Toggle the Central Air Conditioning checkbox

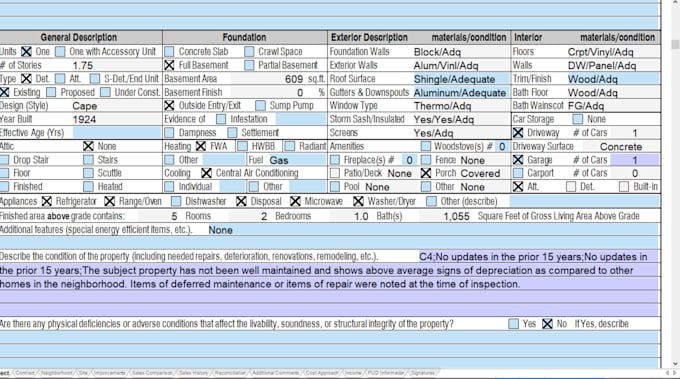pos(206,173)
